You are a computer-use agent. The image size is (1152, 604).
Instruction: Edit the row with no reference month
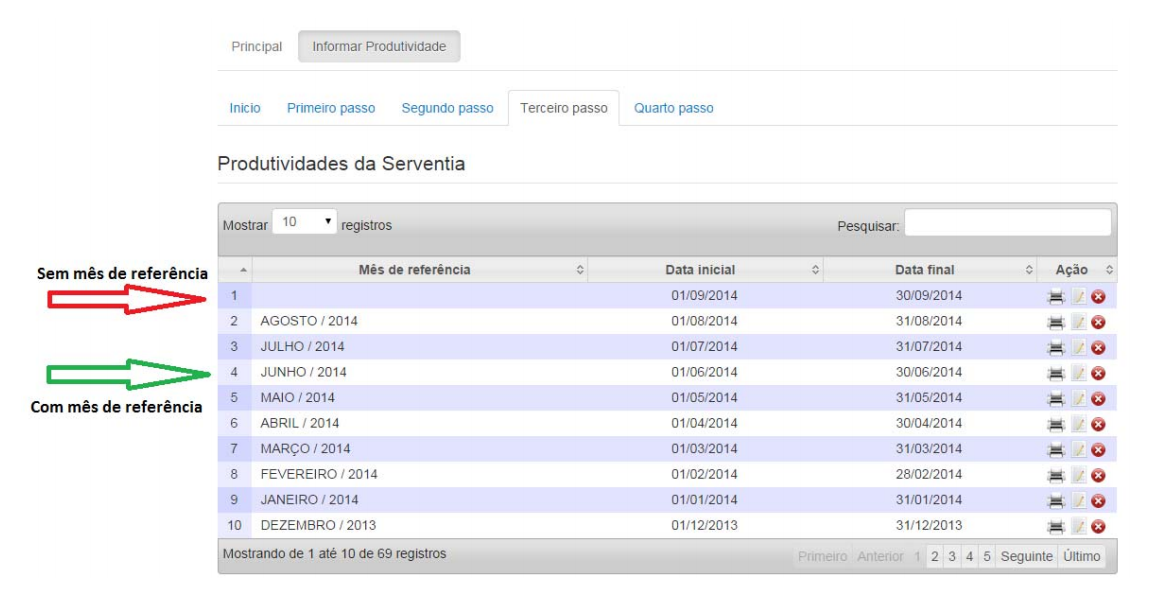click(x=1078, y=296)
